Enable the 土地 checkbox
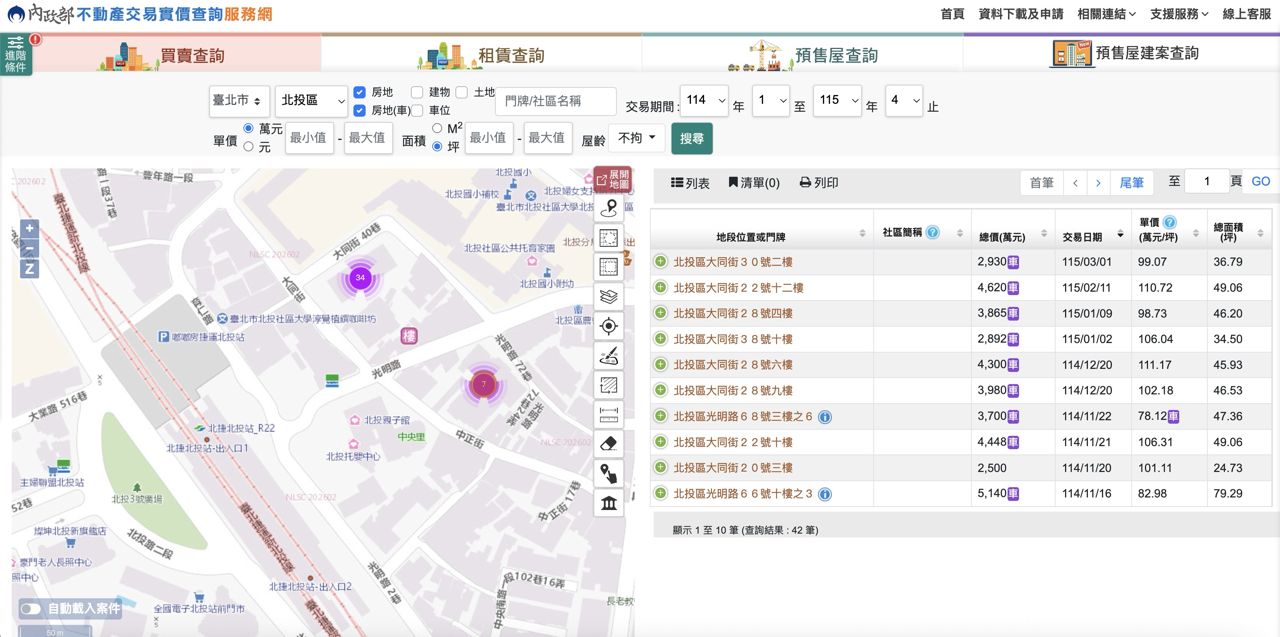The height and width of the screenshot is (637, 1280). (x=461, y=92)
